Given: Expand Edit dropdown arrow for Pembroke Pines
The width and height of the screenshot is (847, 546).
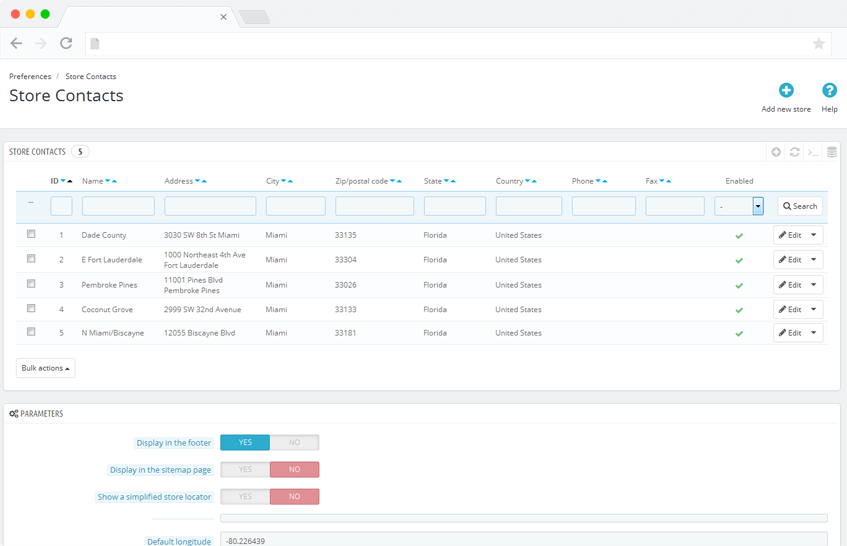Looking at the screenshot, I should 814,285.
